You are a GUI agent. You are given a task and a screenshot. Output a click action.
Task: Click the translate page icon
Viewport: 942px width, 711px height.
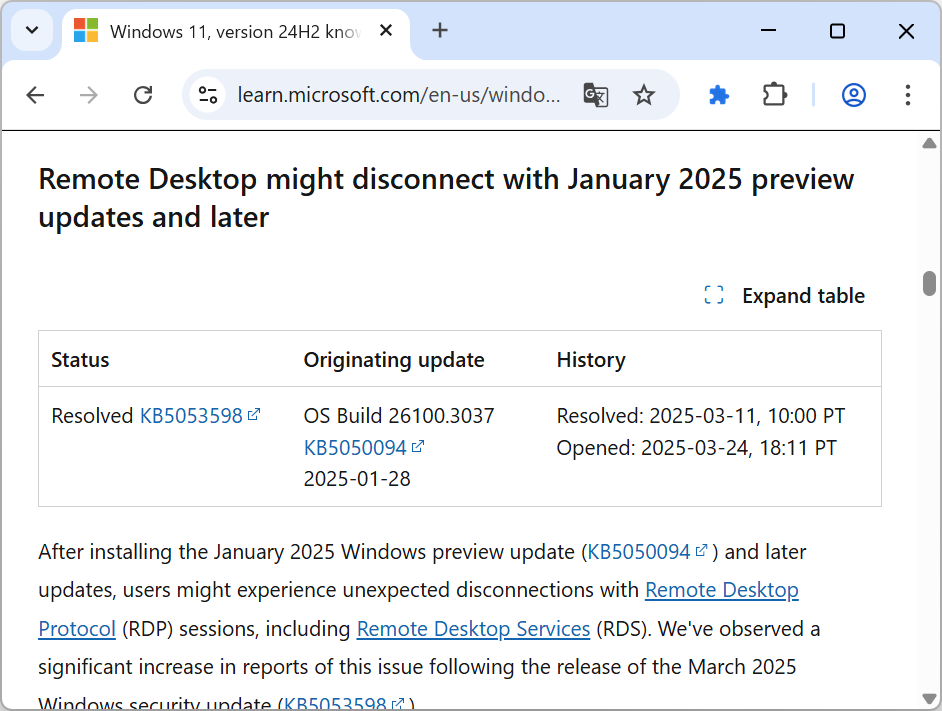[596, 95]
